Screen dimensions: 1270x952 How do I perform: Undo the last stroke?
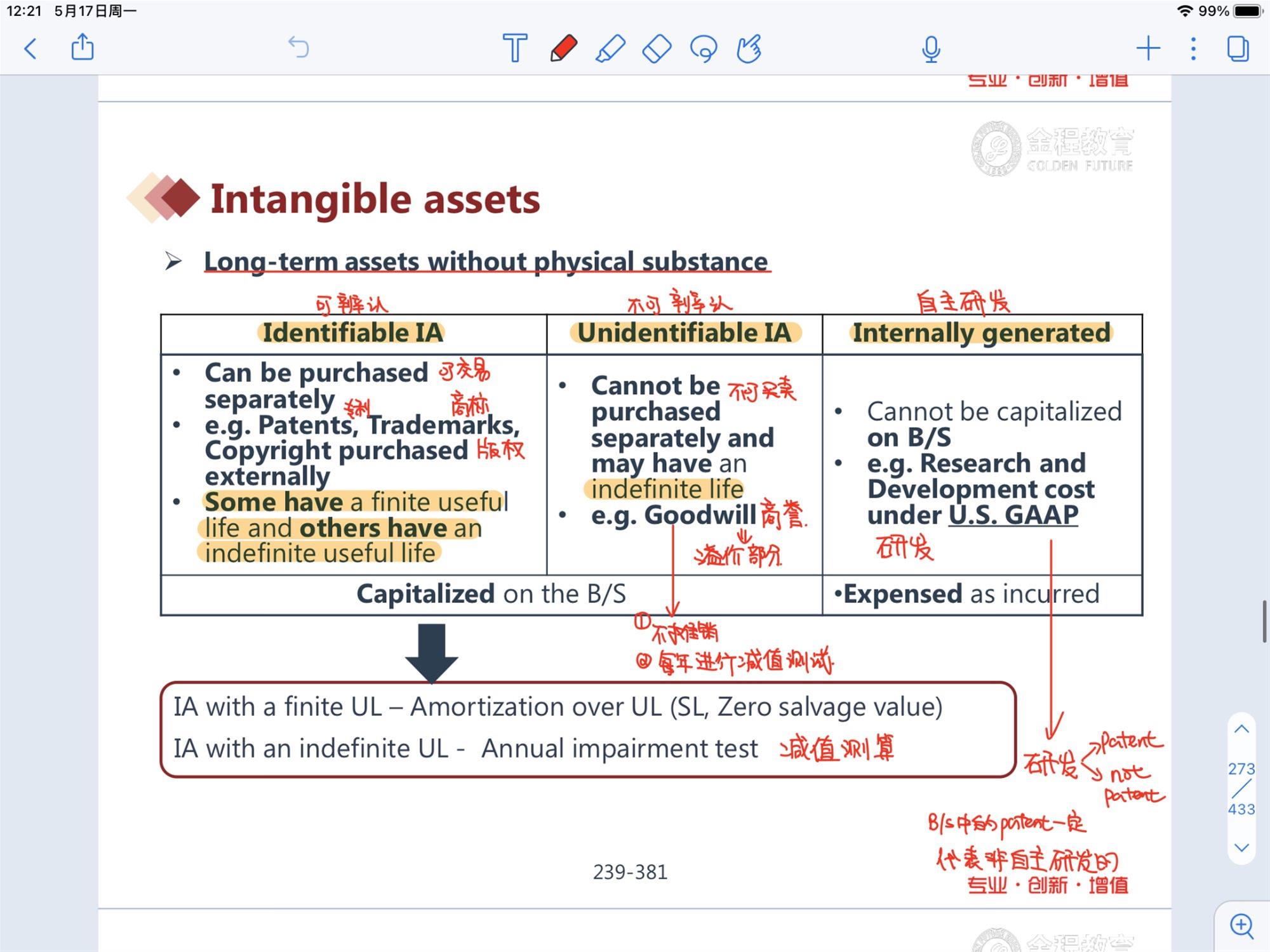coord(298,47)
